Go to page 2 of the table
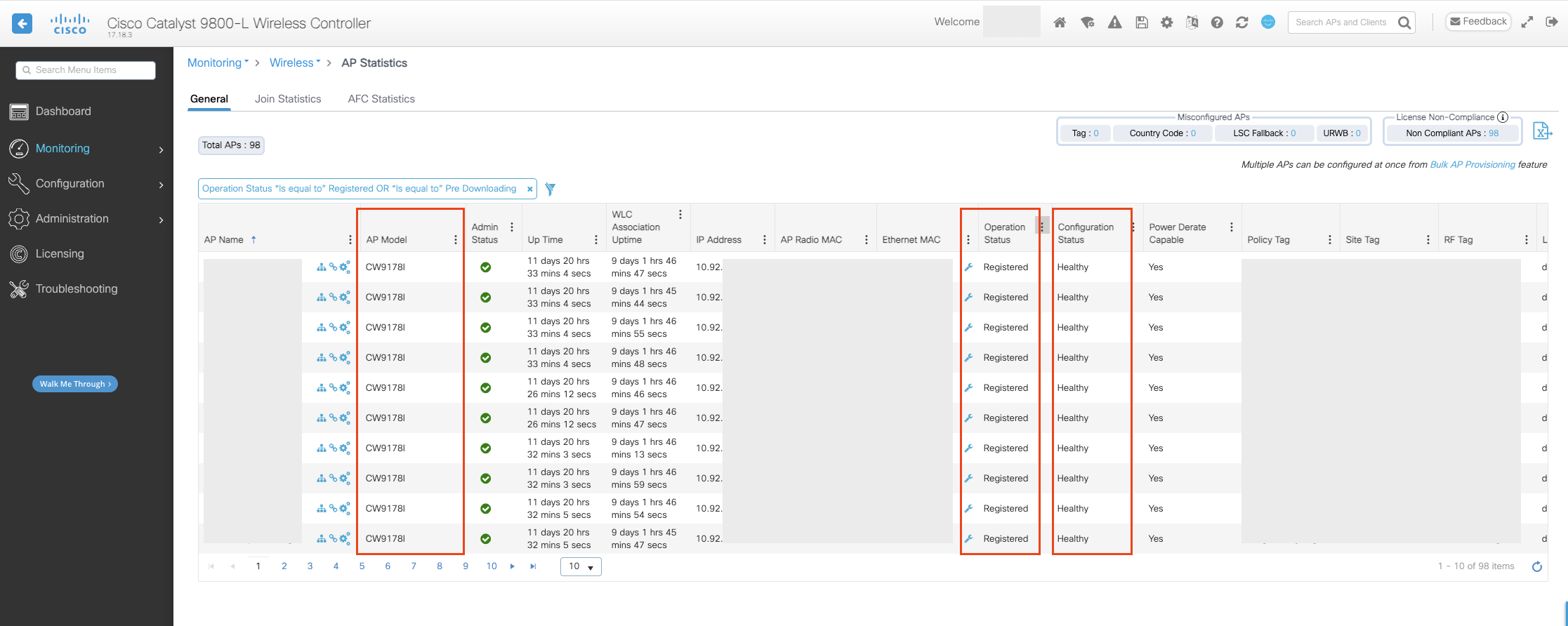Screen dimensions: 1568x626 point(284,566)
